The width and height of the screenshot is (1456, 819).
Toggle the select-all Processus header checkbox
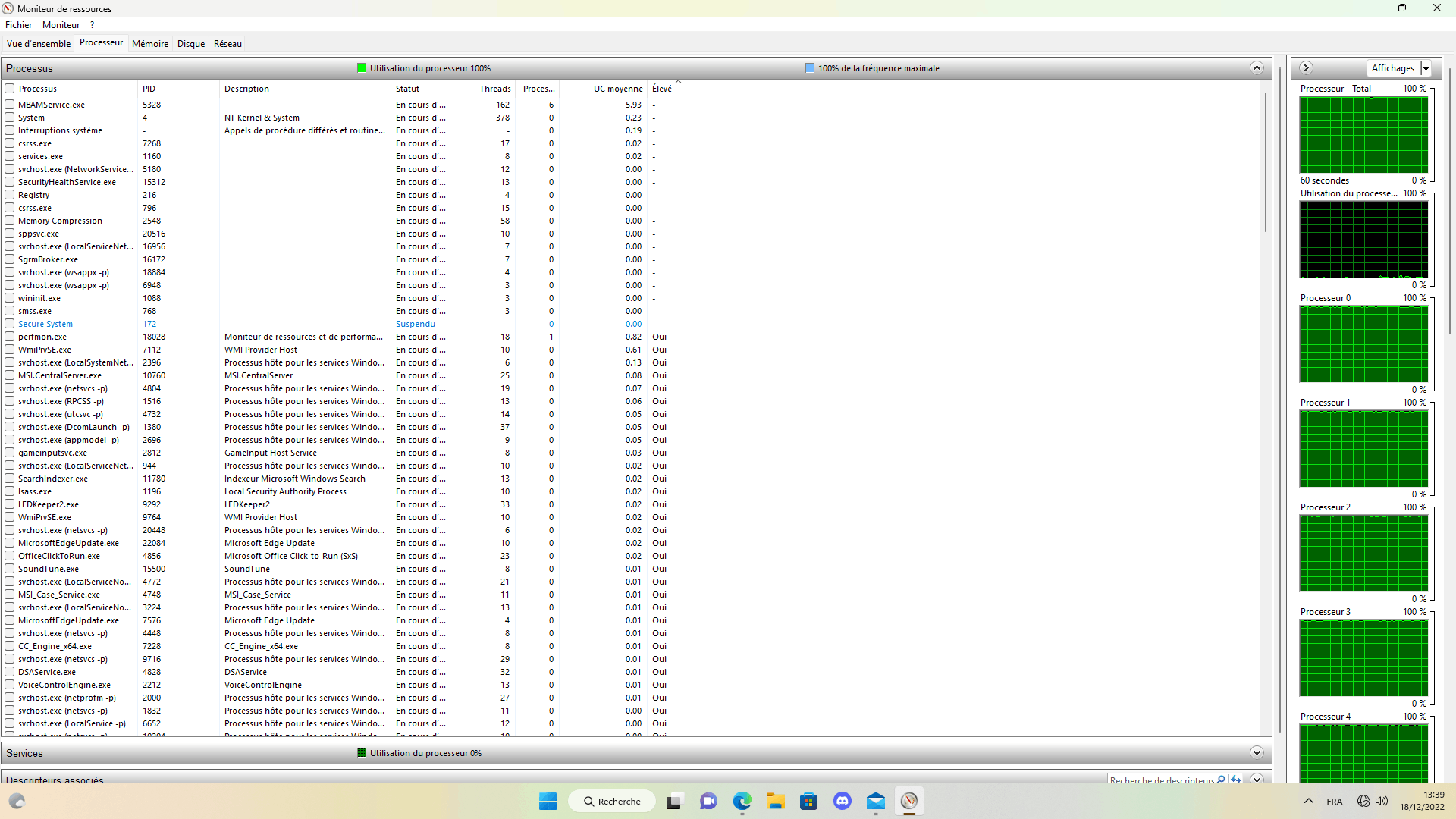coord(10,89)
